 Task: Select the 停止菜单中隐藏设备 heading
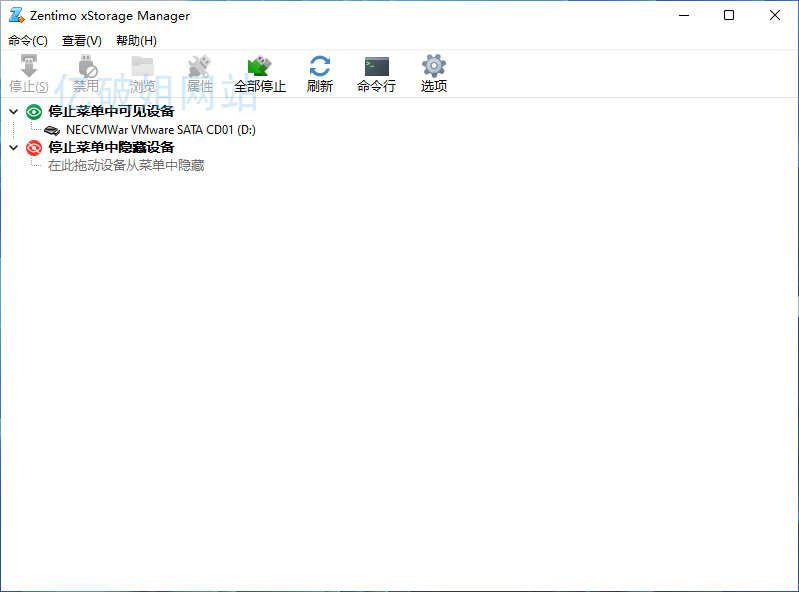click(x=111, y=147)
